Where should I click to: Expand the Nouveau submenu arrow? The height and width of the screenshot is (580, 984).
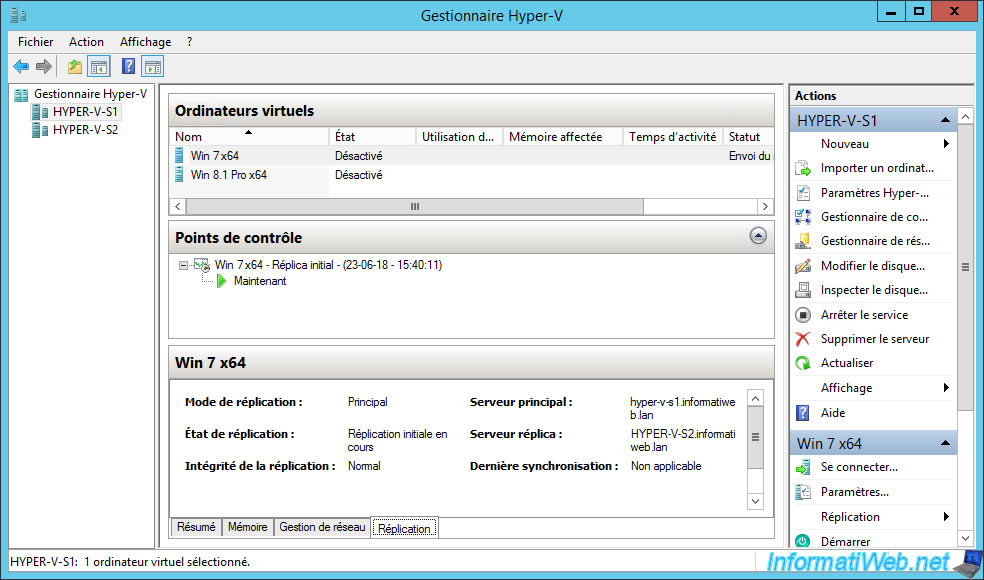click(x=946, y=144)
